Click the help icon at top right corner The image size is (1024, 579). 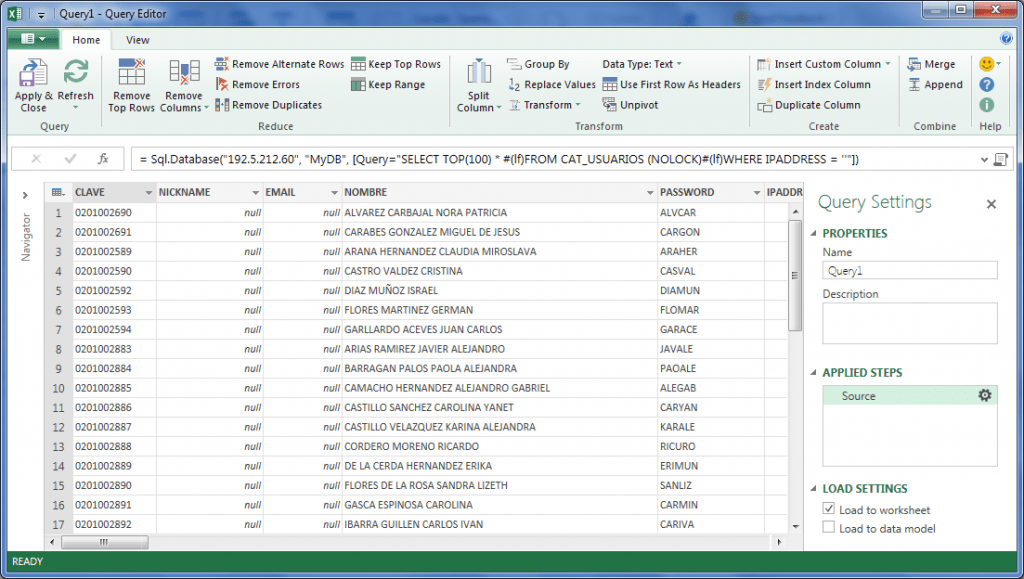coord(1006,39)
